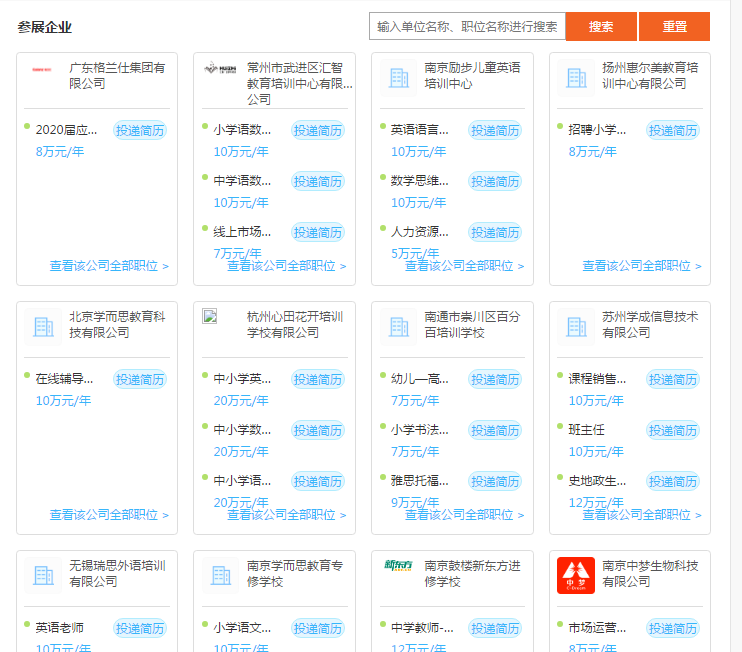Image resolution: width=742 pixels, height=652 pixels.
Task: Click the 南京中梦生物科技 red logo
Action: point(576,575)
